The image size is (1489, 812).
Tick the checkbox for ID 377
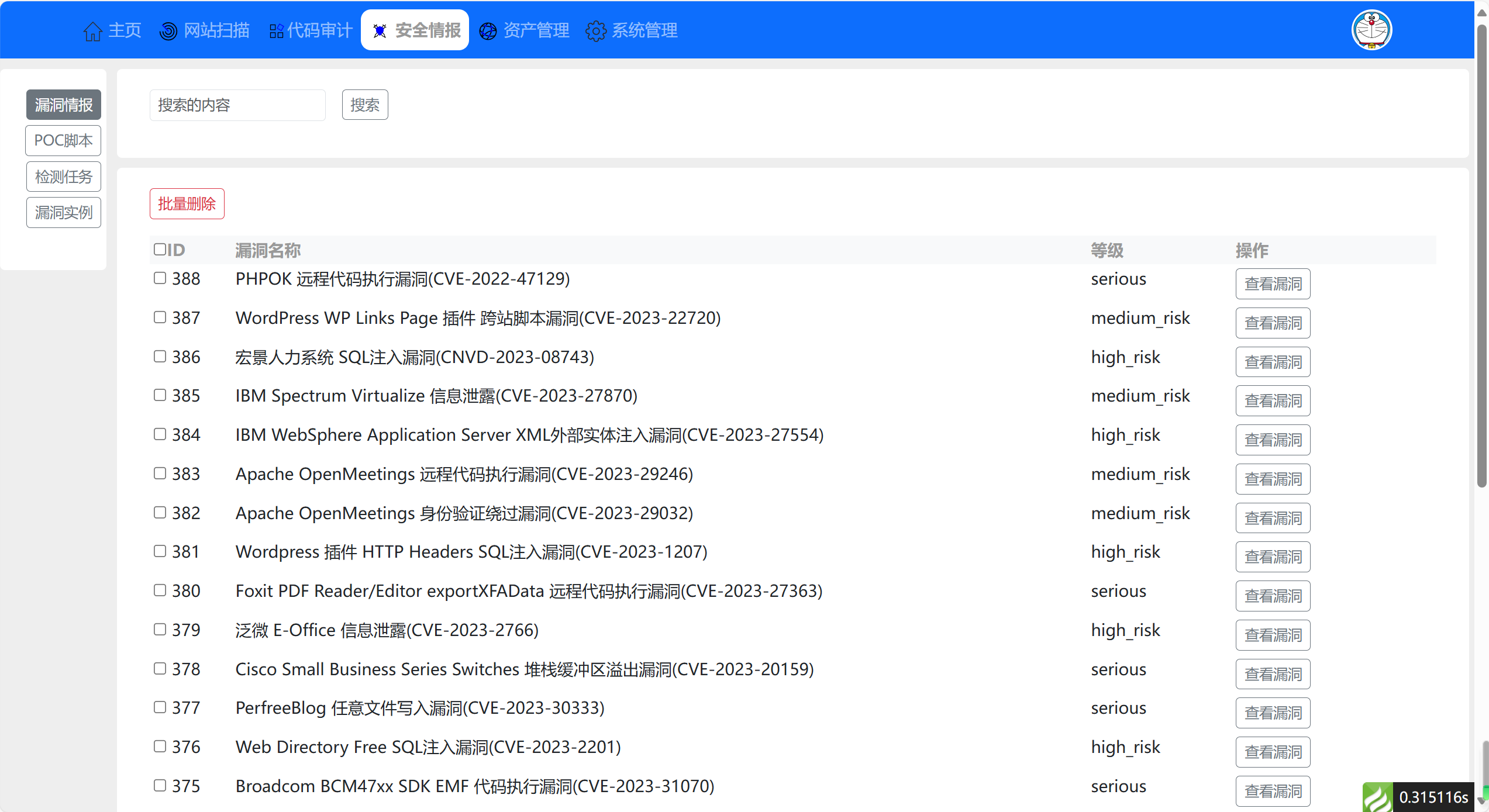(160, 707)
